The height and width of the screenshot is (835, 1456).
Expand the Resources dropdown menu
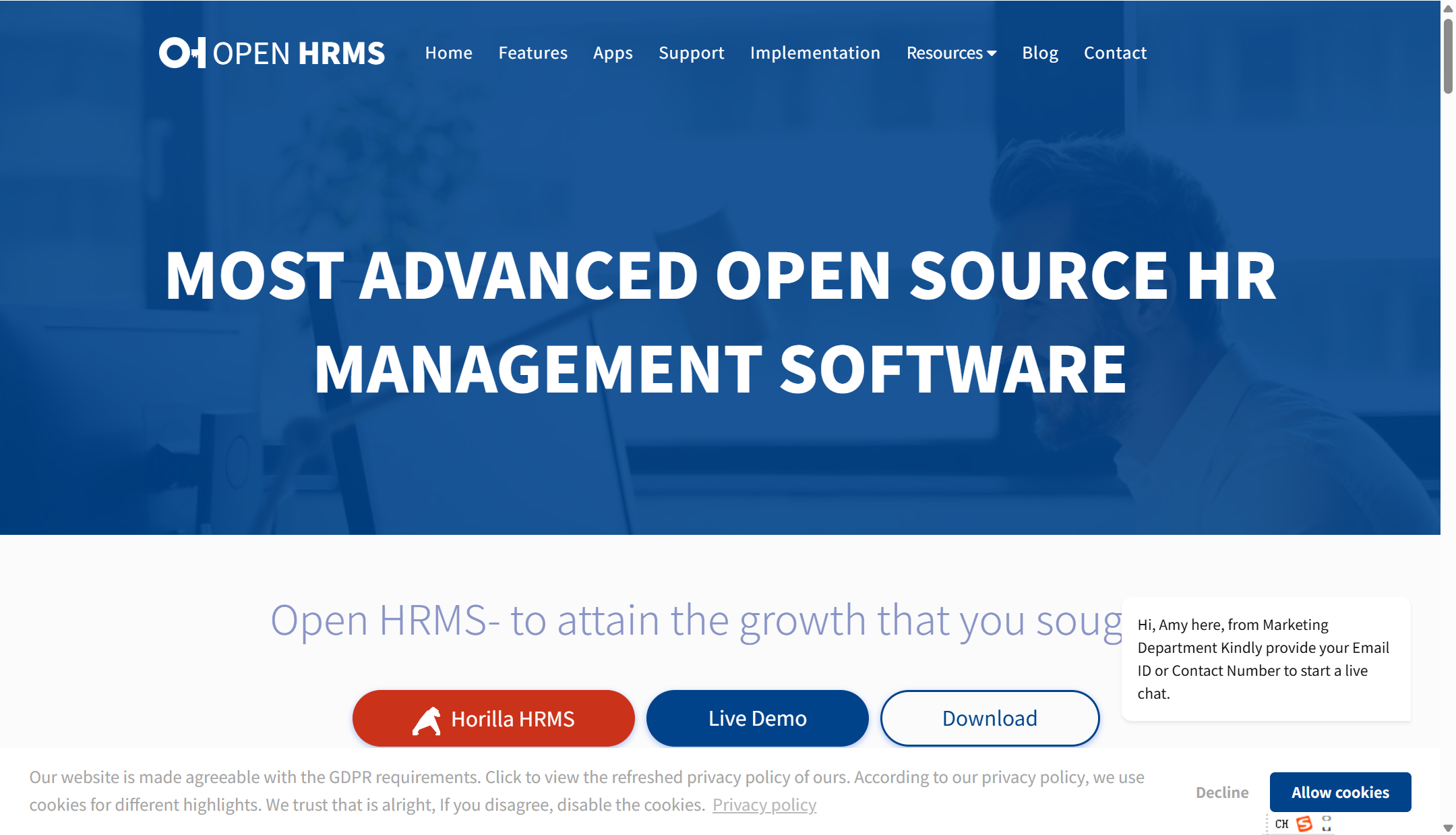point(951,53)
